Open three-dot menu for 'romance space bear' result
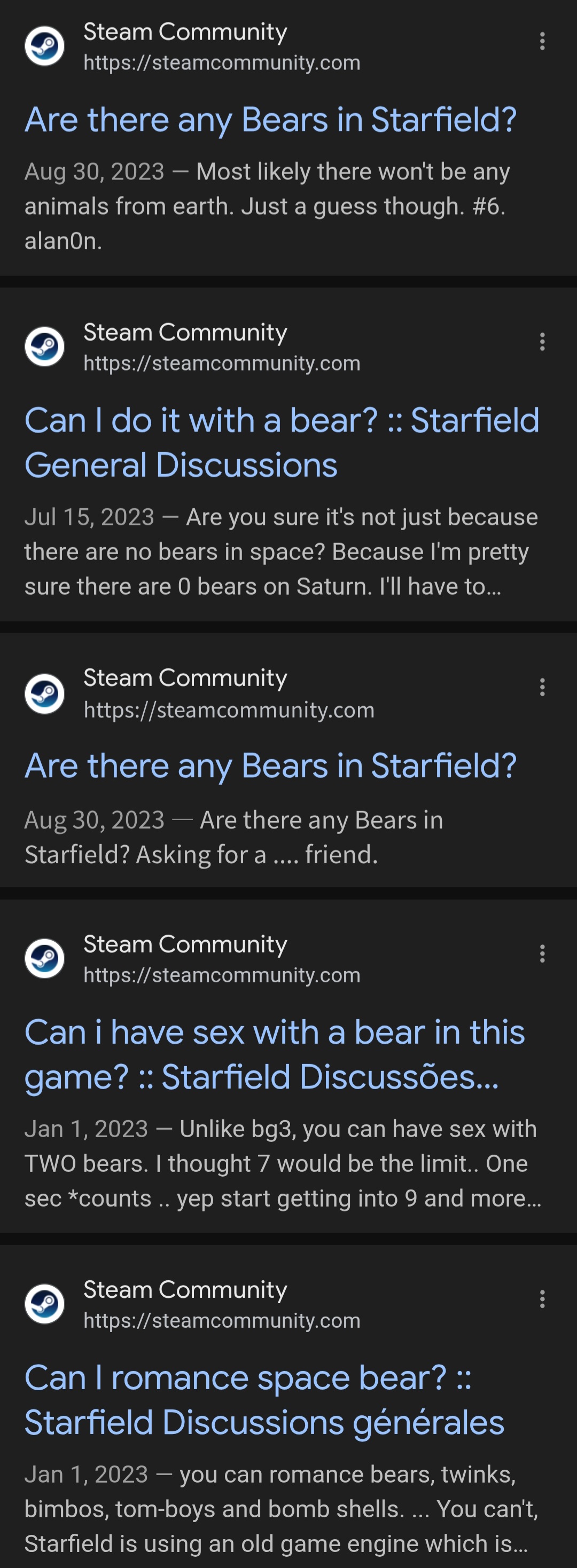This screenshot has width=577, height=1568. click(542, 1299)
